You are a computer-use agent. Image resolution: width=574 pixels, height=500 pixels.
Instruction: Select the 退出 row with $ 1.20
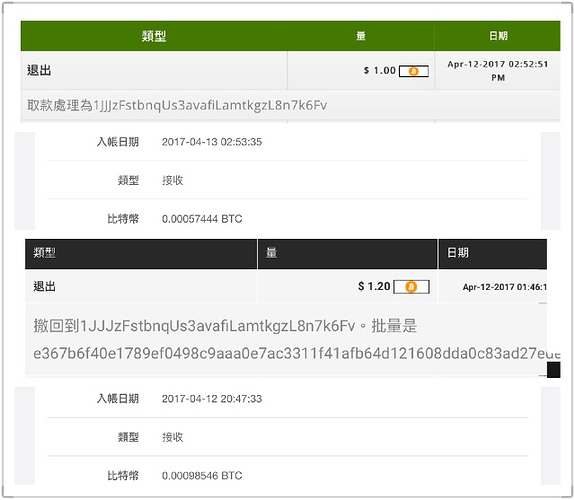pos(286,287)
